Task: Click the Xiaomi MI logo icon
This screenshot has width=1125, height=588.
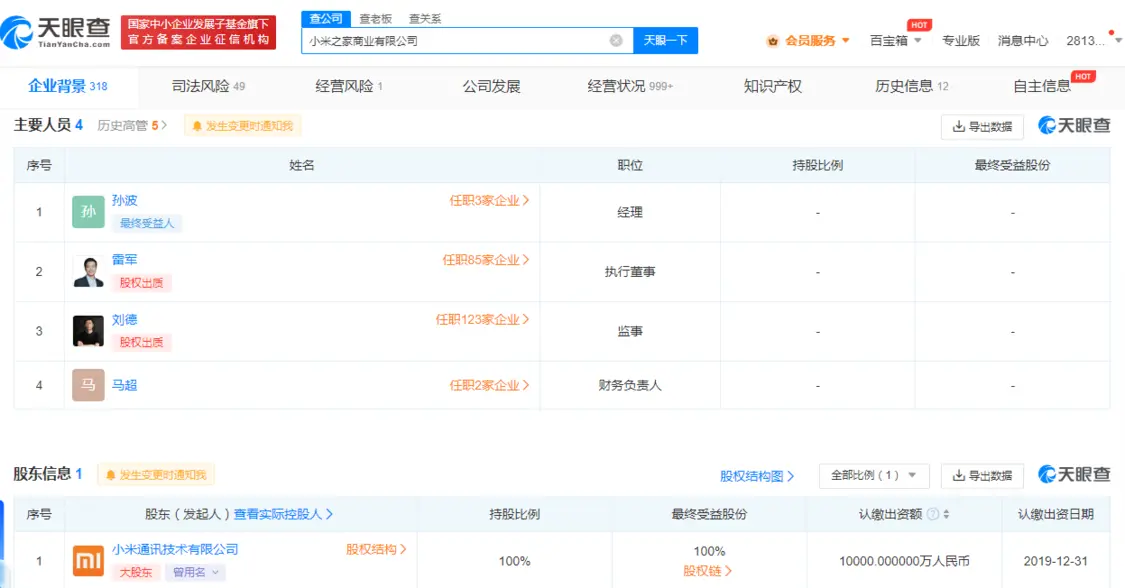Action: pyautogui.click(x=88, y=561)
